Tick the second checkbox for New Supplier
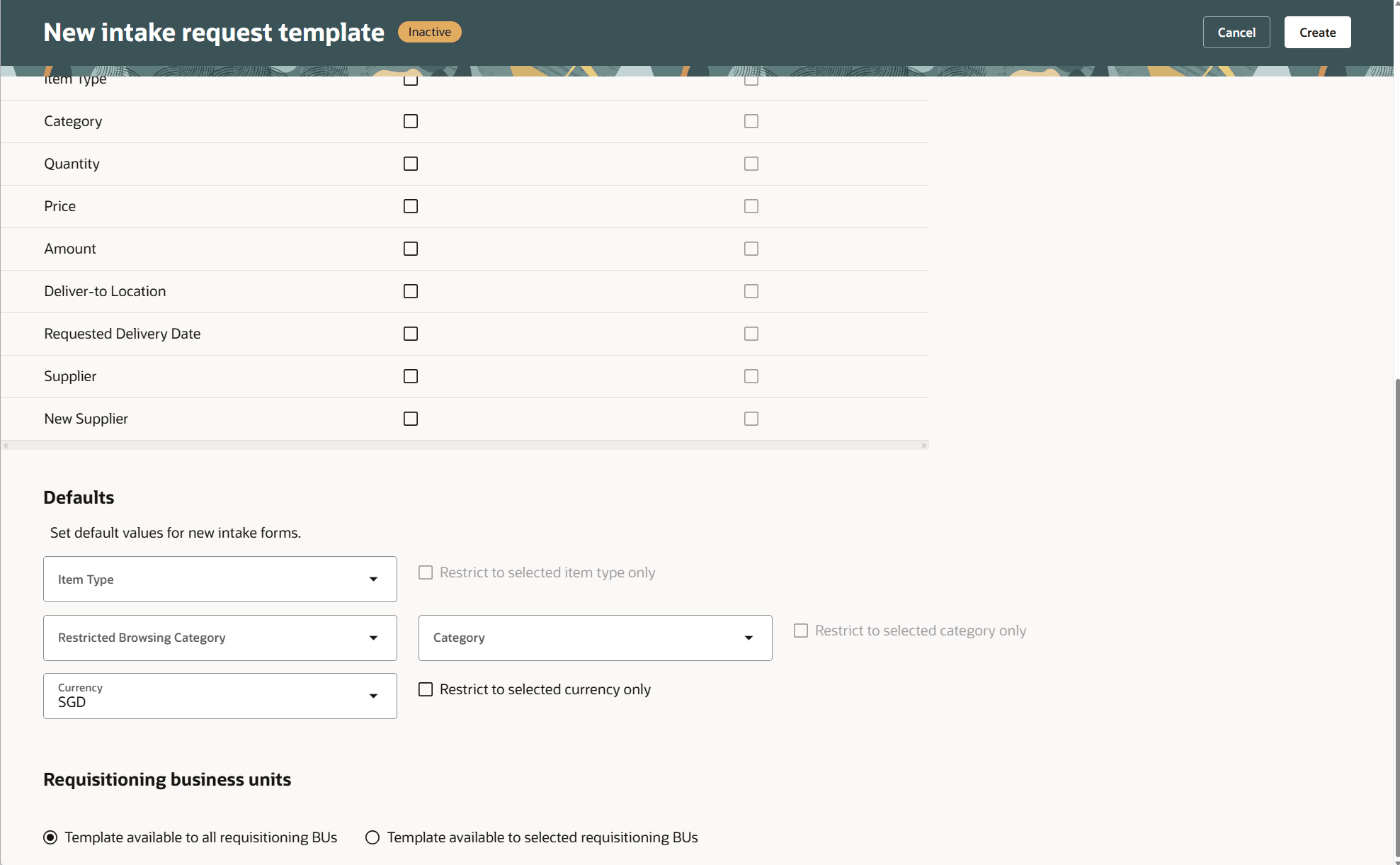Image resolution: width=1400 pixels, height=865 pixels. (751, 419)
